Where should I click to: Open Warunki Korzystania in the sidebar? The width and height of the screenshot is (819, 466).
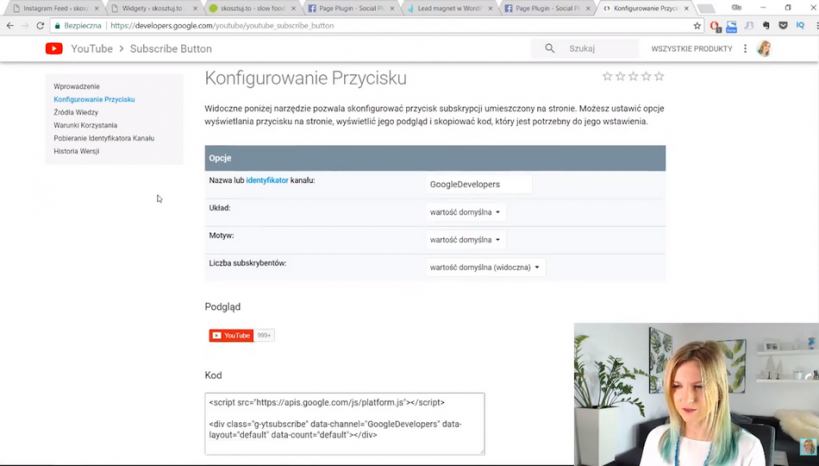pos(85,125)
